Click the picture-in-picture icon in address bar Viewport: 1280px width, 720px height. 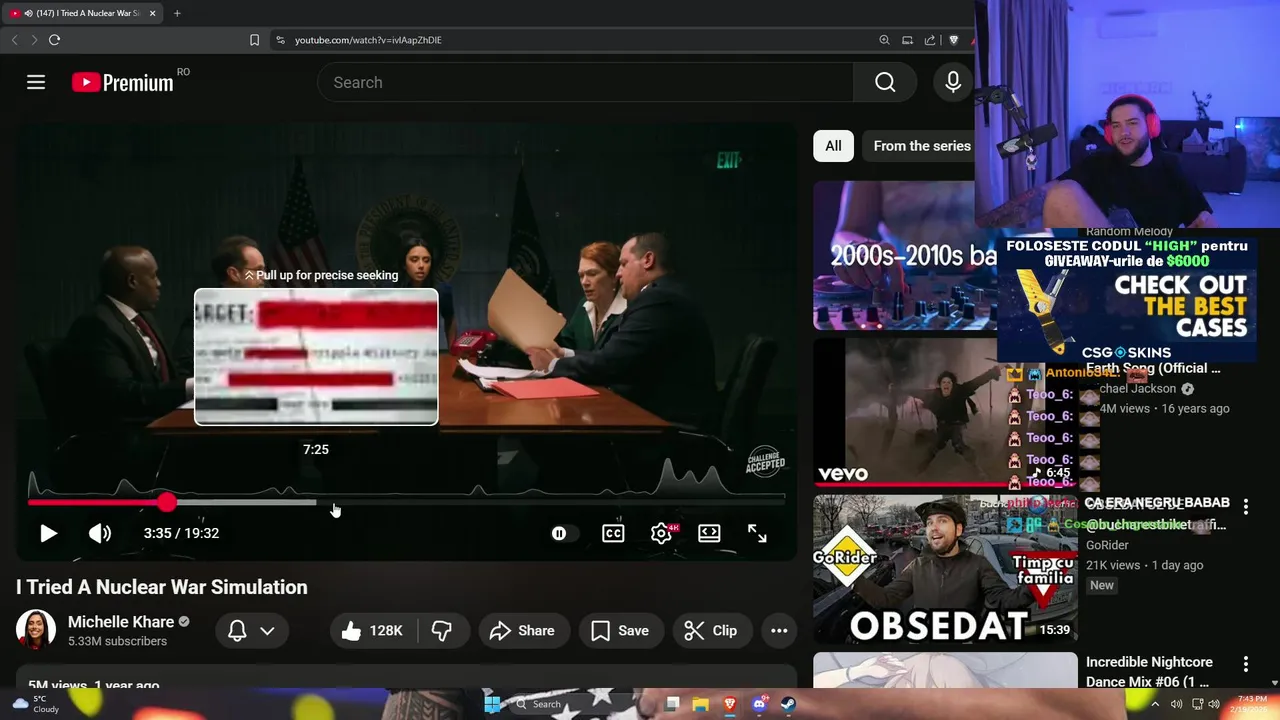pos(907,40)
